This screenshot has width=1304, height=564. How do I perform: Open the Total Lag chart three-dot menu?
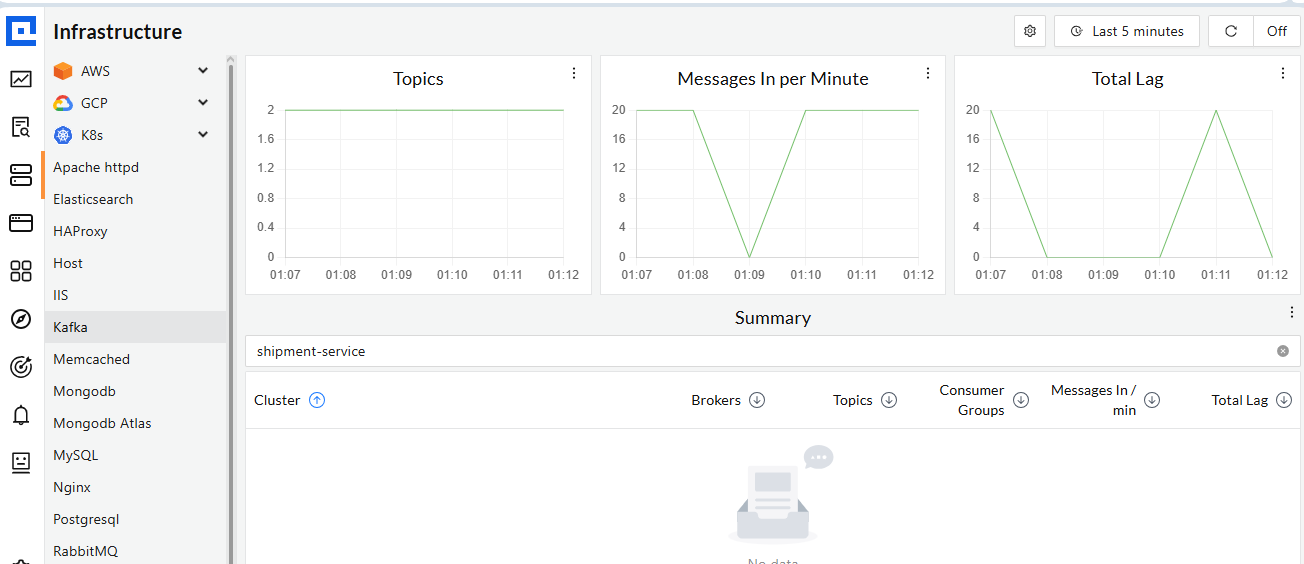(x=1283, y=73)
